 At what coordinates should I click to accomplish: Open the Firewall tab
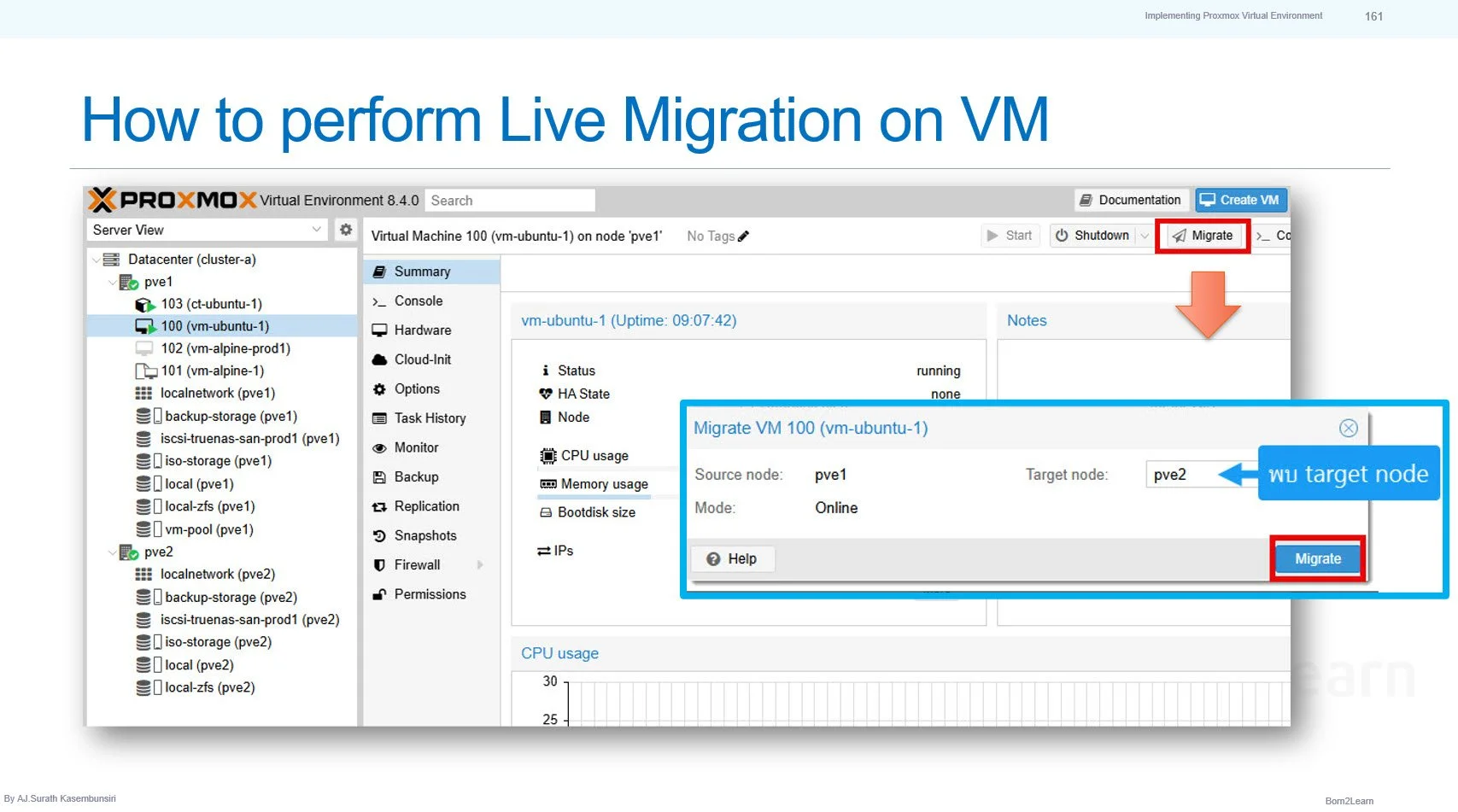431,564
